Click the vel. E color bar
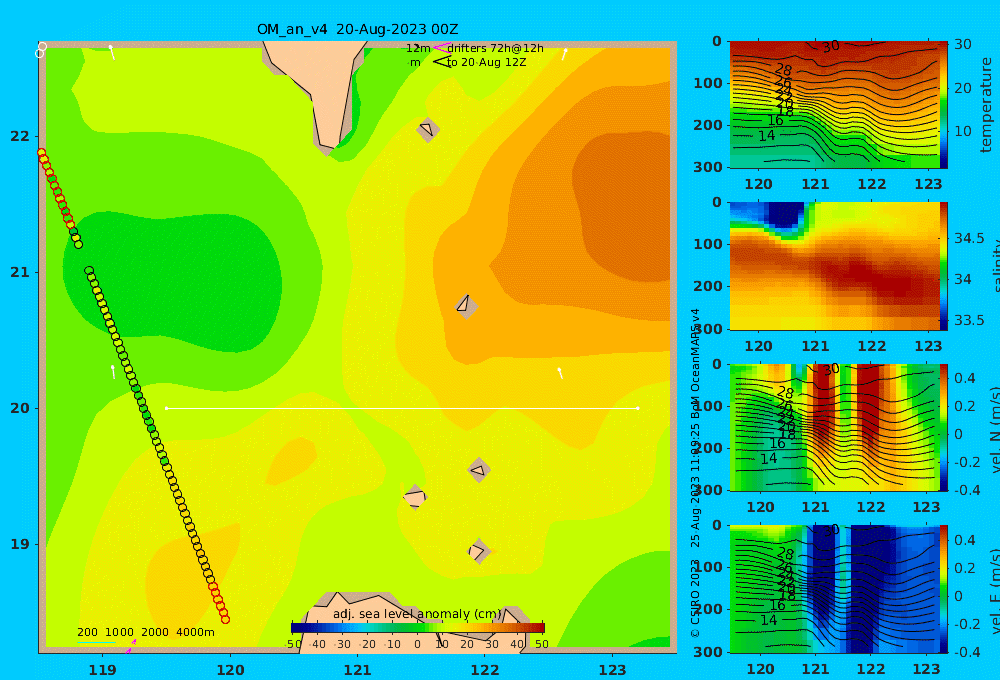 (x=943, y=589)
